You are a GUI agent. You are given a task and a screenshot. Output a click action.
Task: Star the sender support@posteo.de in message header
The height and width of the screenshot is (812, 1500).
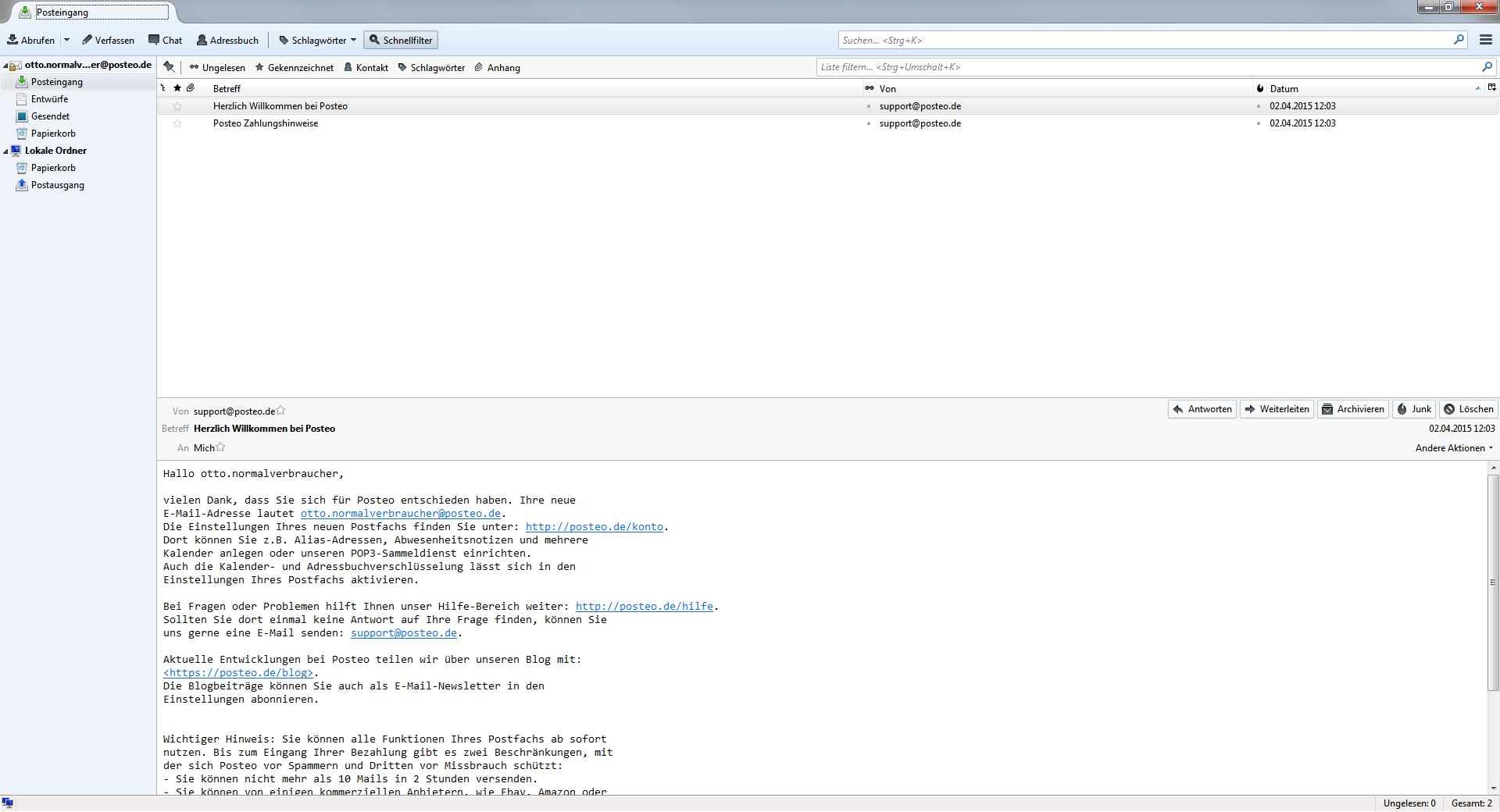point(281,411)
